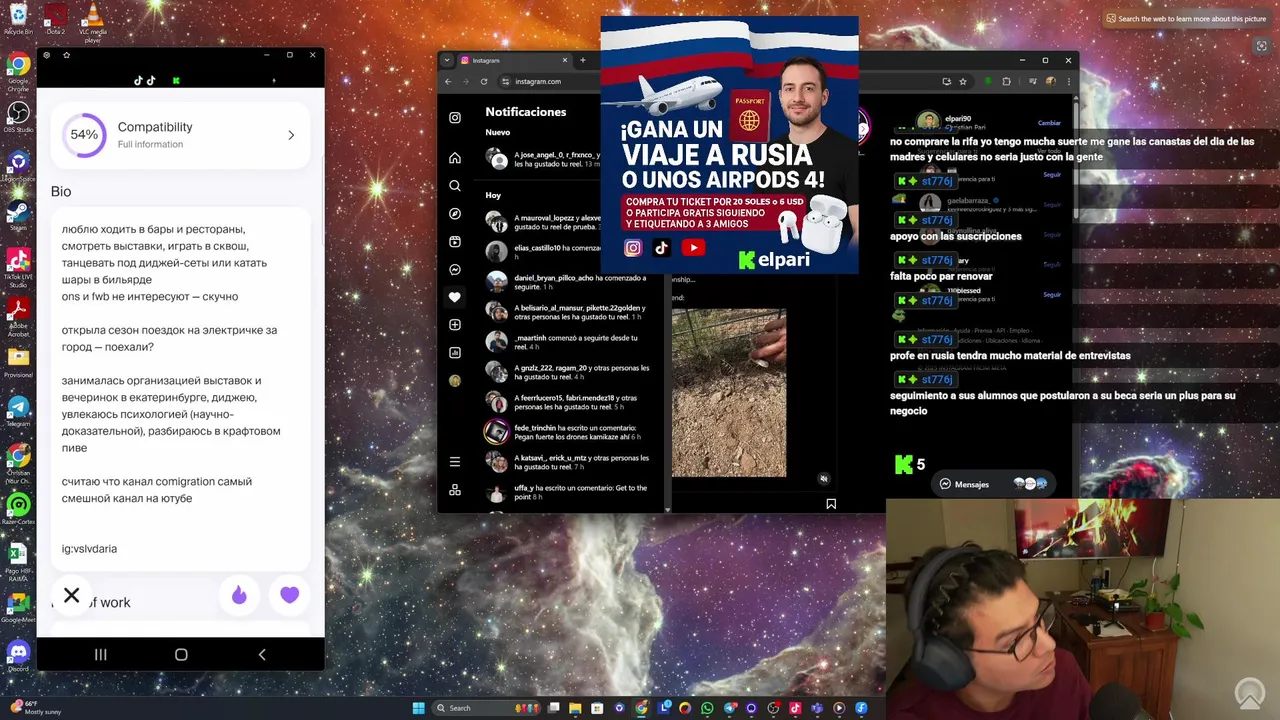Tap the phone recent apps navigation button

pos(100,654)
